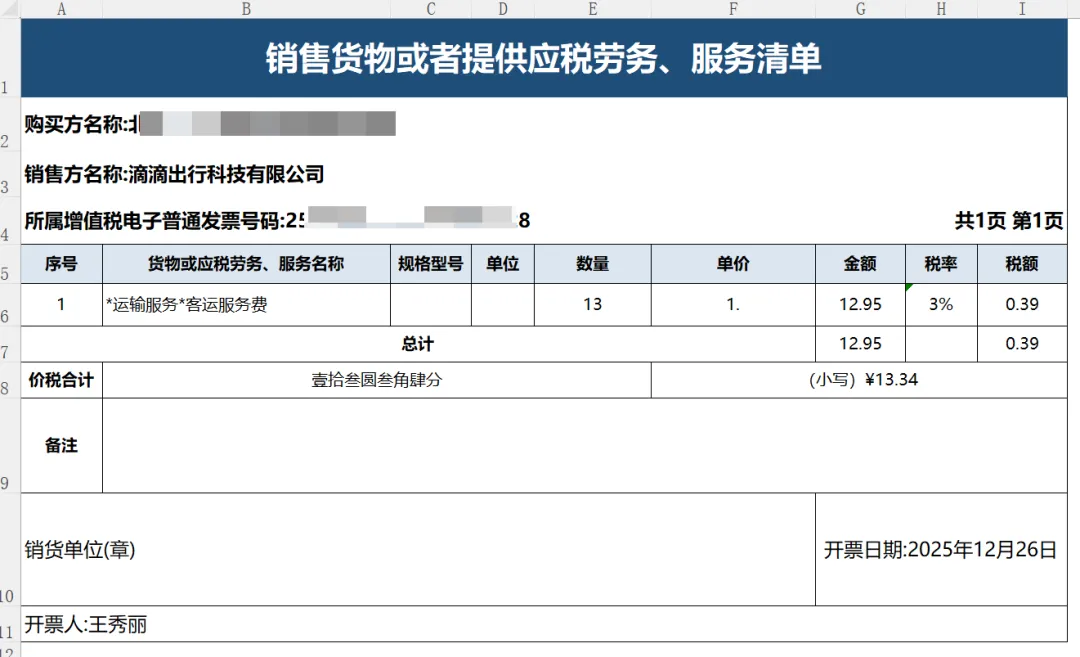Select row 3 header
The width and height of the screenshot is (1080, 657).
(x=10, y=175)
